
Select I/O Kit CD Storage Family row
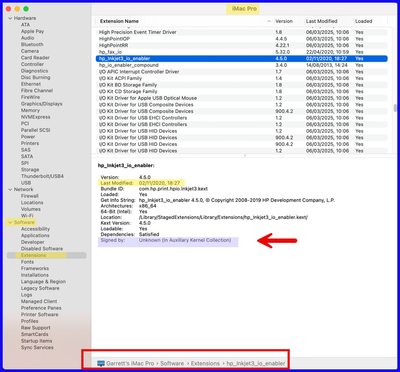click(242, 92)
